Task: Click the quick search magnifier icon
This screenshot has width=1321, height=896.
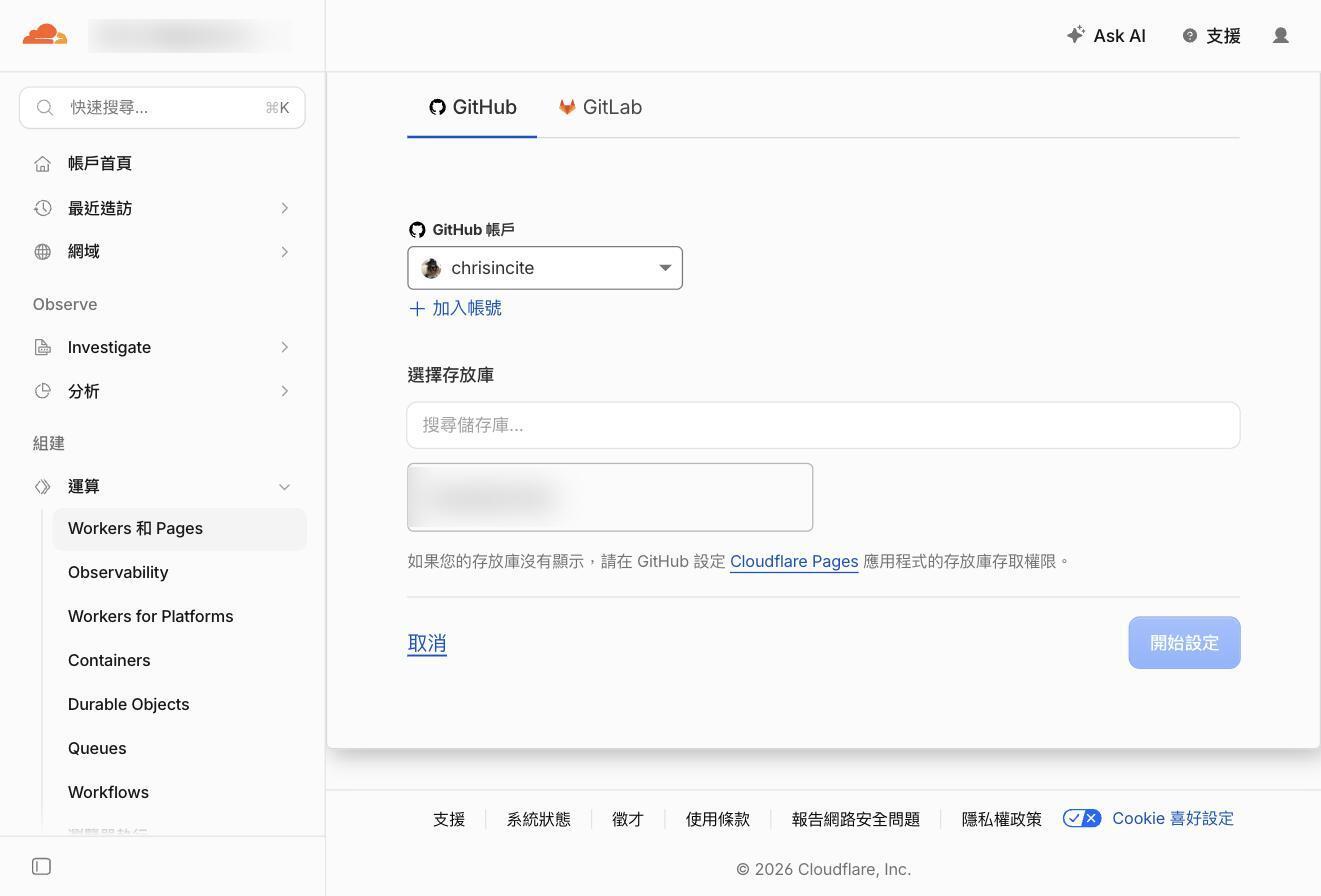Action: point(45,108)
